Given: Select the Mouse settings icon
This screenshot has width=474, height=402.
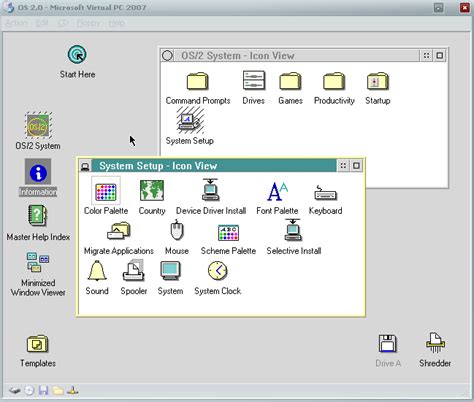Looking at the screenshot, I should (177, 230).
